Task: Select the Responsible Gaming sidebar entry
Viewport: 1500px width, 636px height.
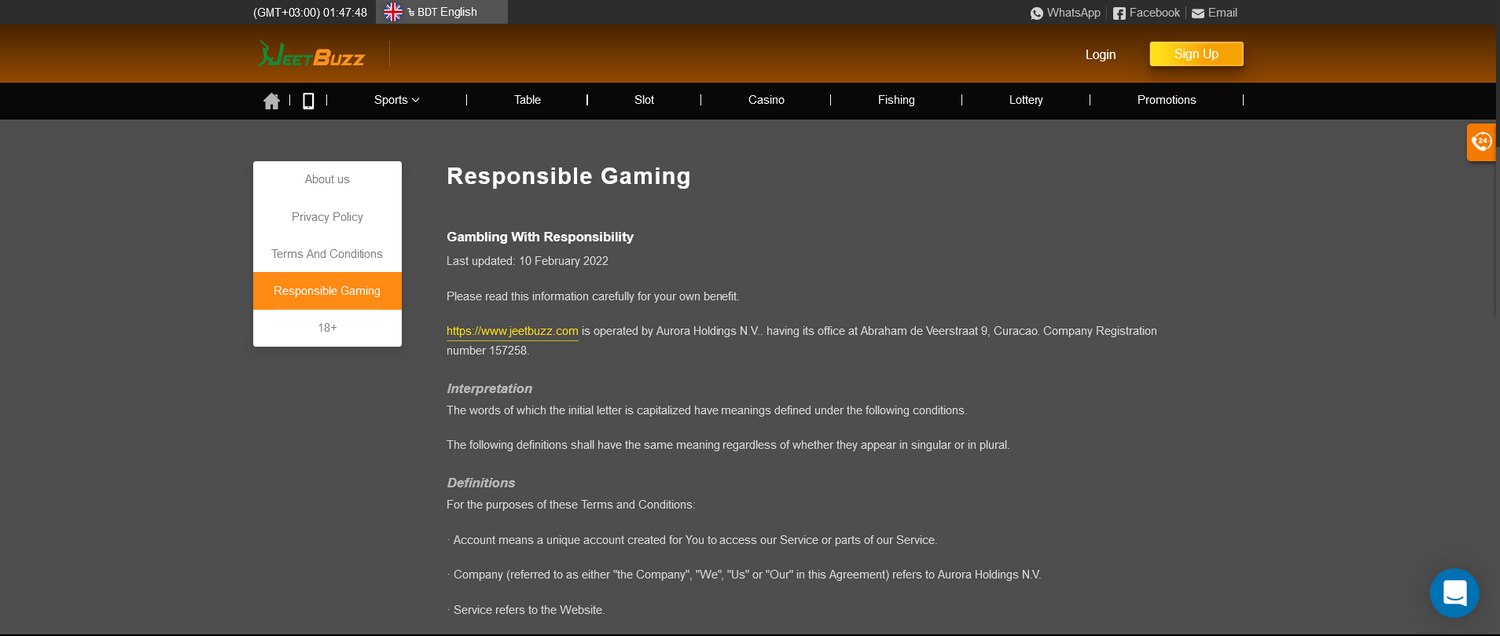Action: coord(327,290)
